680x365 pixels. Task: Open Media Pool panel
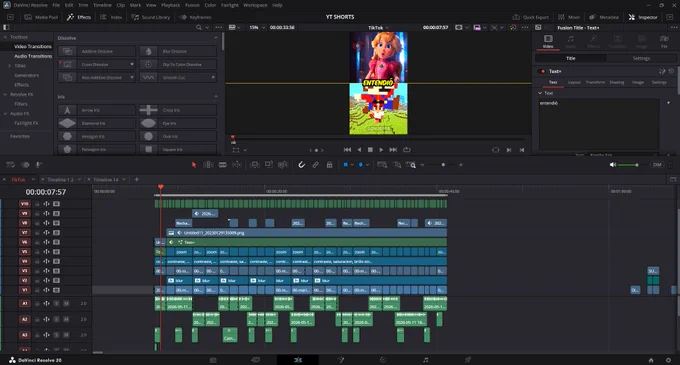coord(41,17)
